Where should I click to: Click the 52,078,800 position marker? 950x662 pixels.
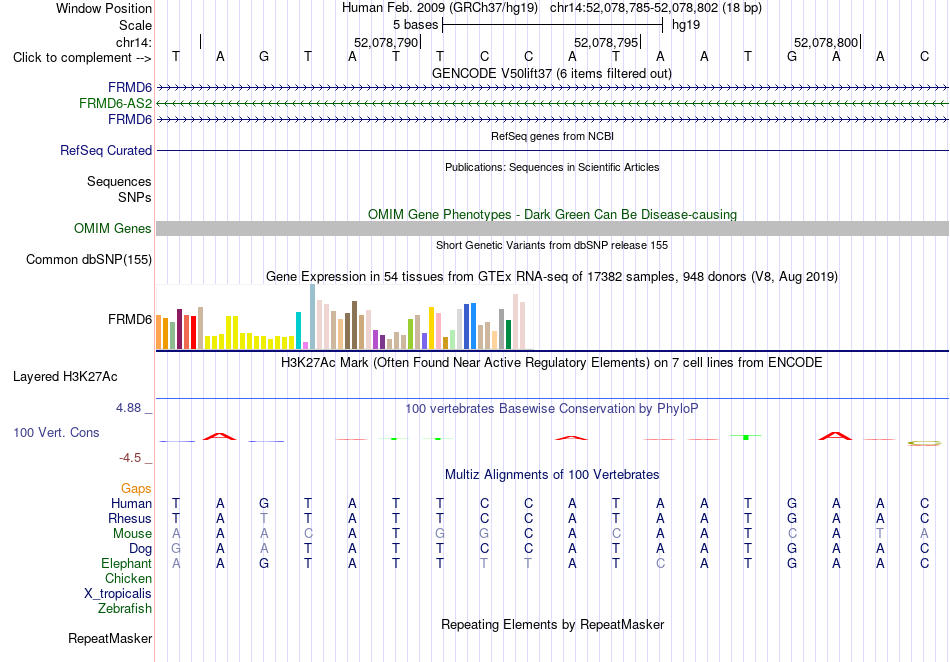point(826,42)
